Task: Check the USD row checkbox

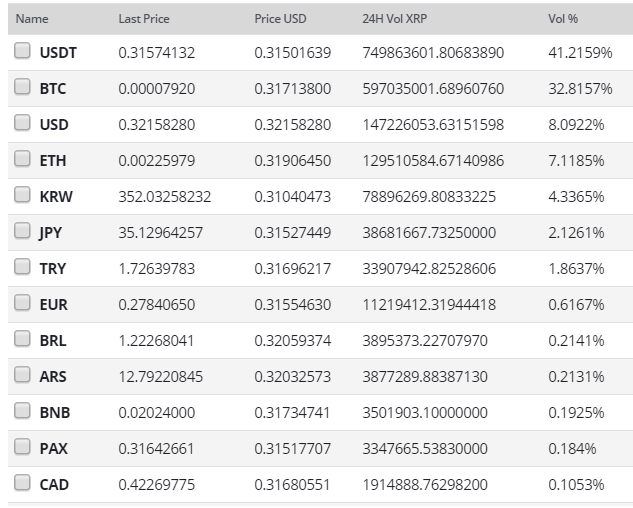Action: (22, 123)
